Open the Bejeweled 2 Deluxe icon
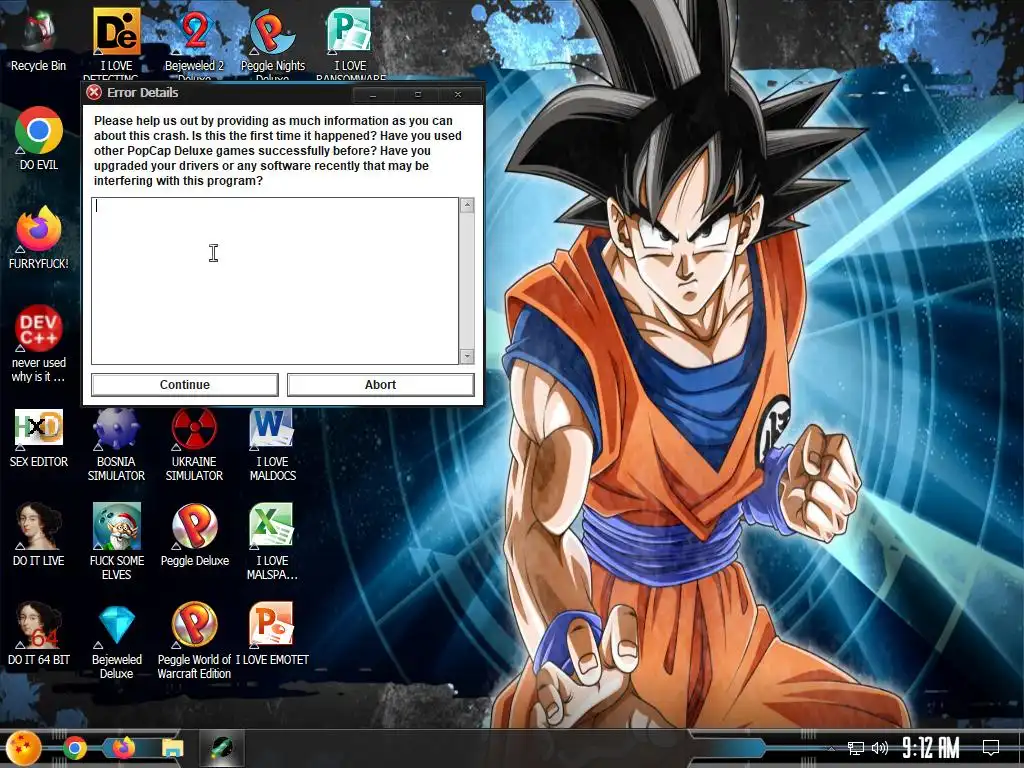The image size is (1024, 768). (194, 31)
